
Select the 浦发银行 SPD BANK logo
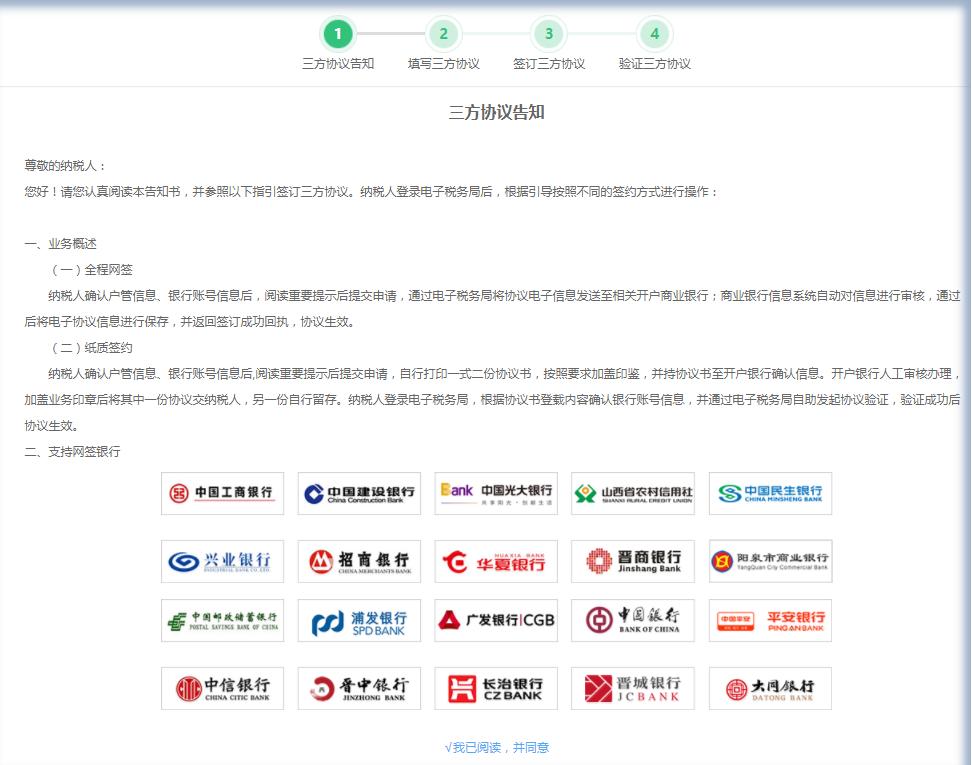tap(358, 620)
